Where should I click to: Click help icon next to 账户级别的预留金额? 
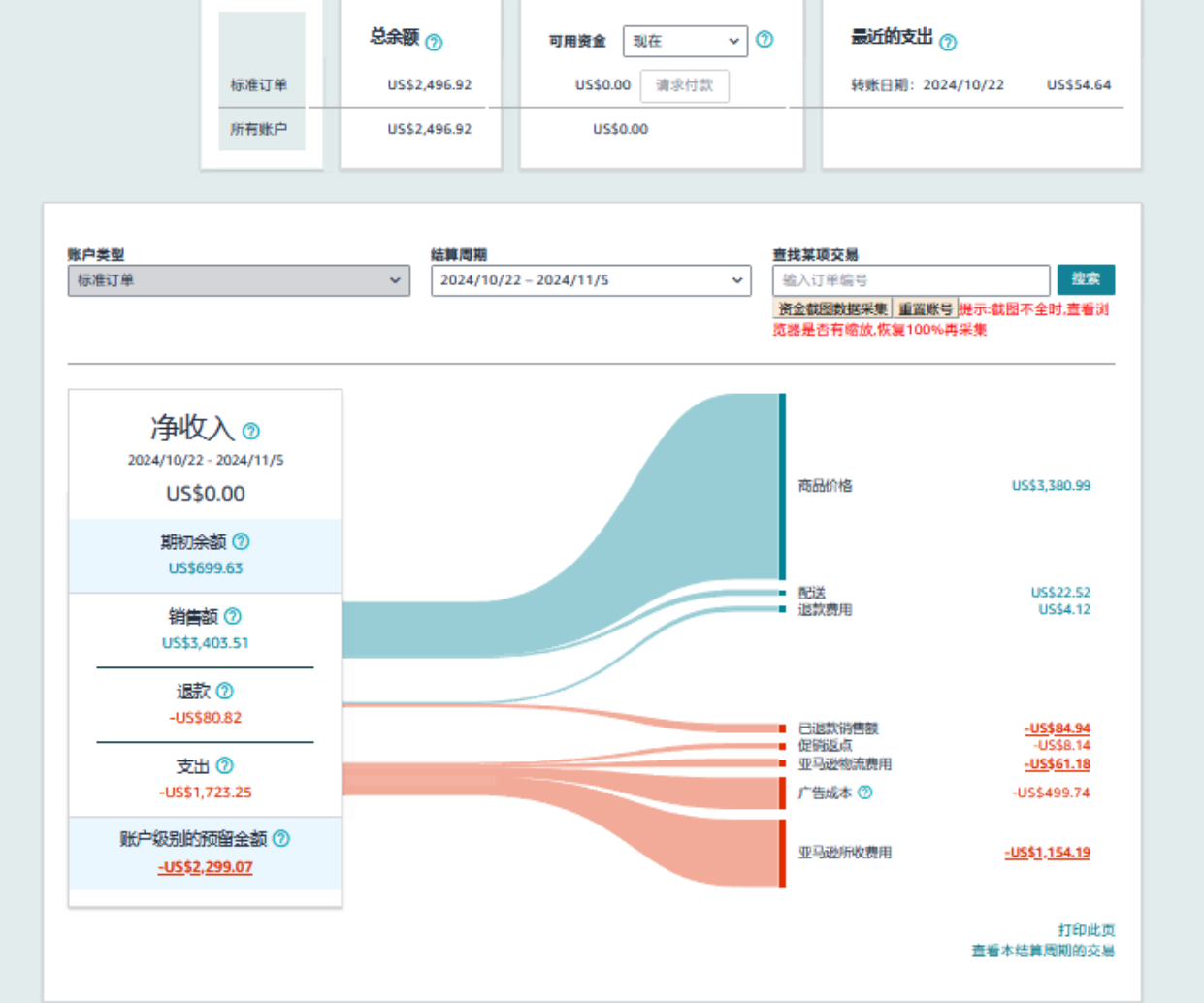pyautogui.click(x=281, y=838)
